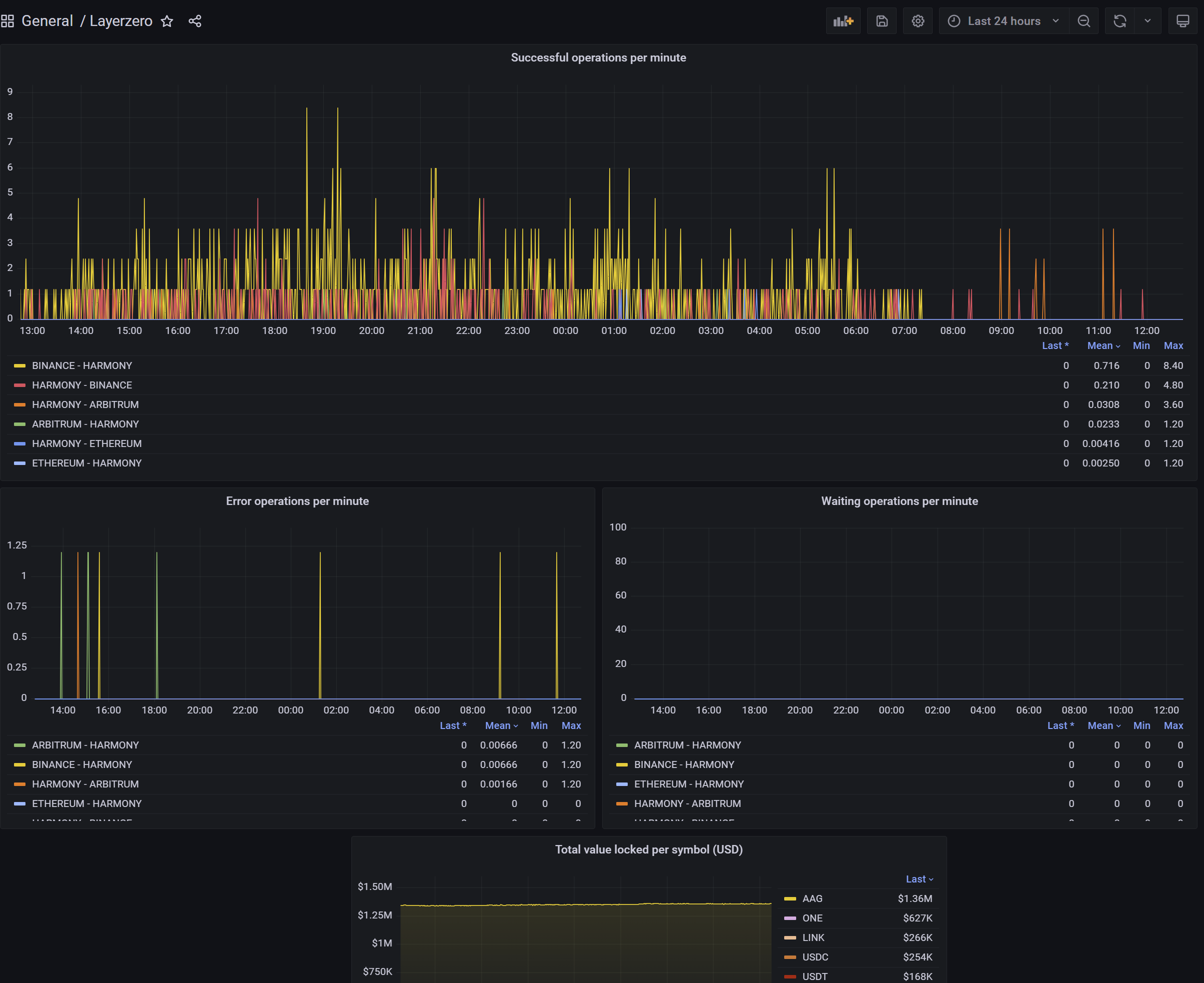Click the pink ONE color marker in TVL legend
This screenshot has width=1204, height=983.
coord(789,918)
